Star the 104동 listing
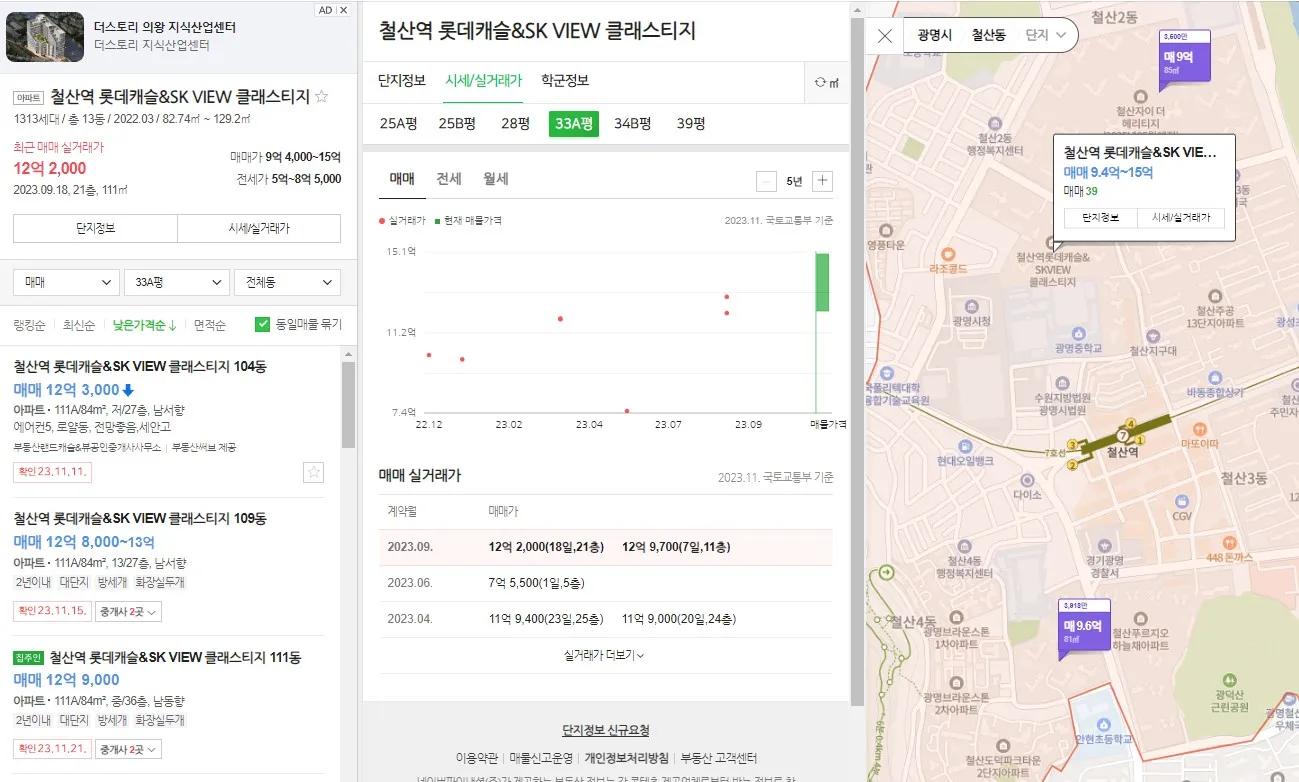The width and height of the screenshot is (1299, 782). [x=314, y=472]
